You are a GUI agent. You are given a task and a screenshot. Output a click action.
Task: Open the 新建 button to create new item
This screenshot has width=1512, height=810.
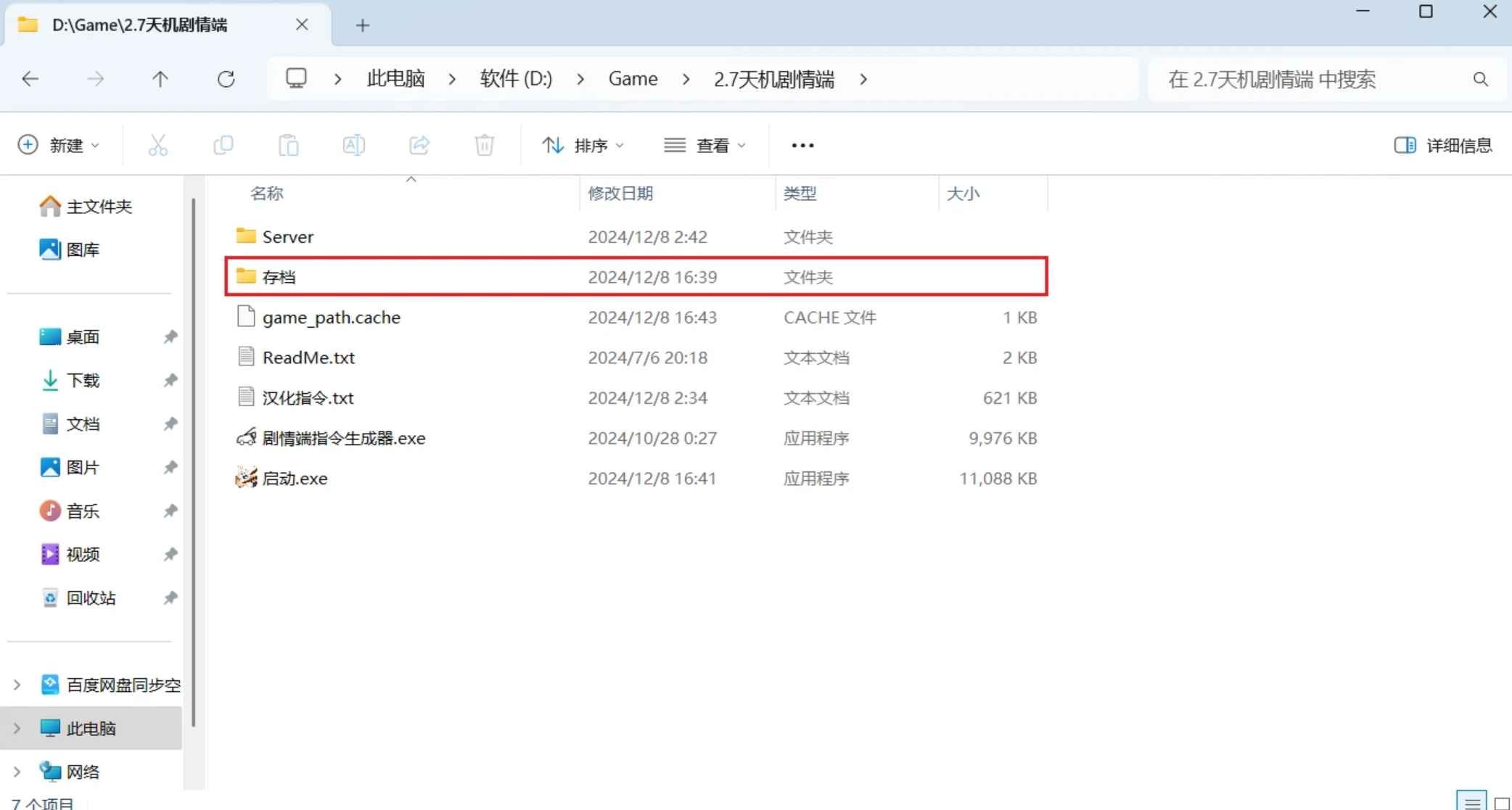(x=59, y=145)
